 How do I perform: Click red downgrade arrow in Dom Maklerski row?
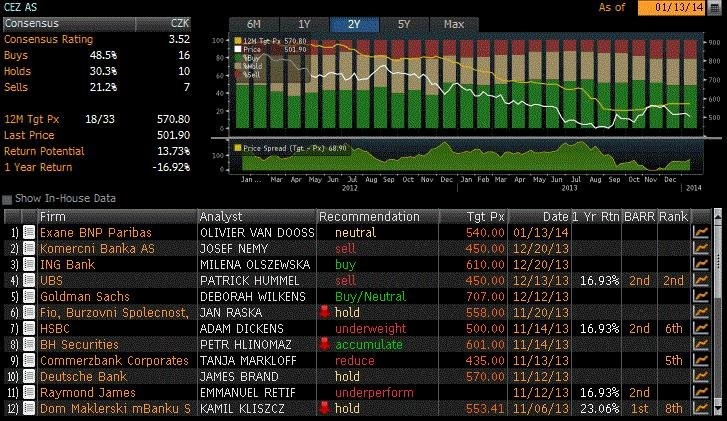click(325, 408)
